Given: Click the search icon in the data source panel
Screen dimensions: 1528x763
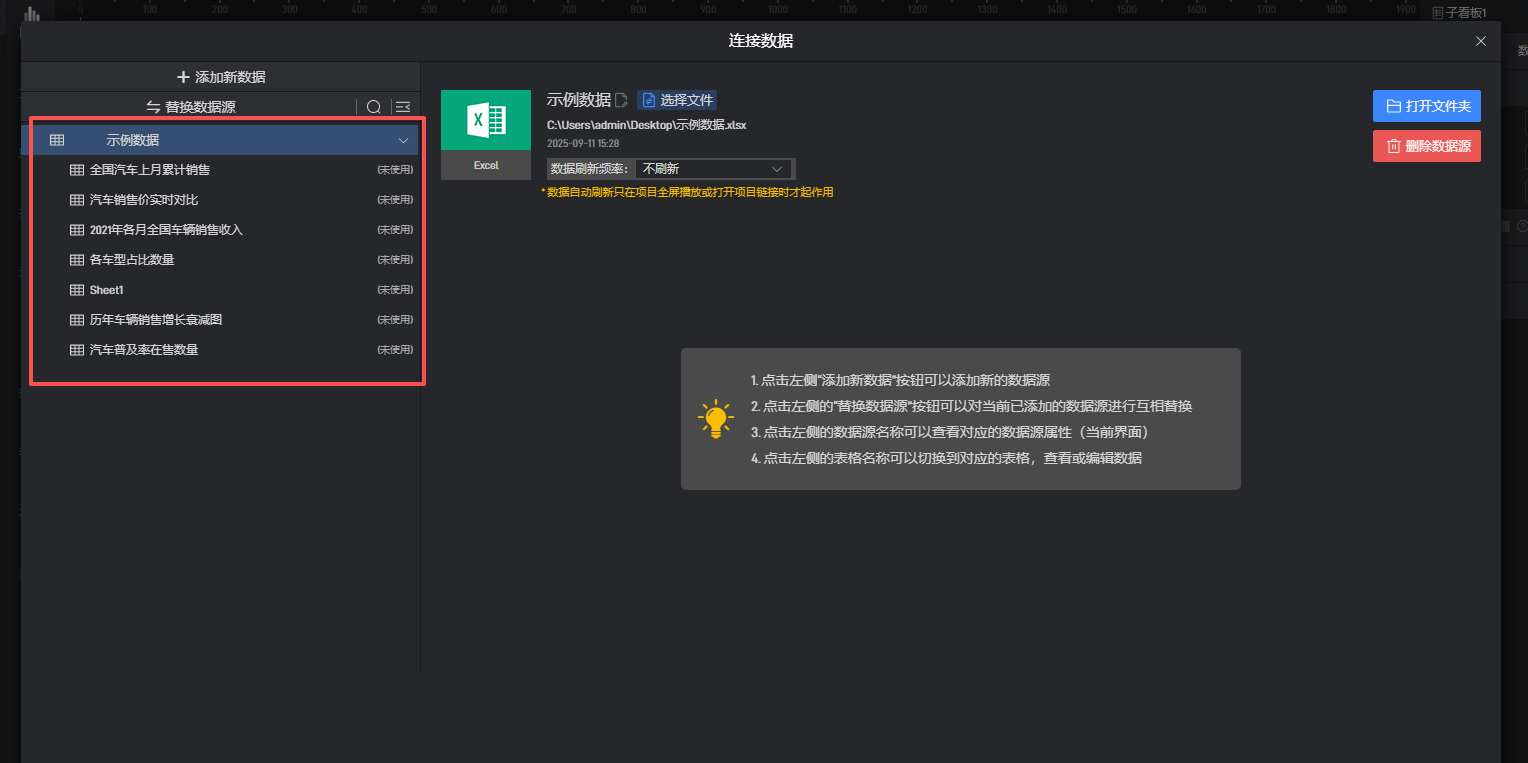Looking at the screenshot, I should 374,107.
